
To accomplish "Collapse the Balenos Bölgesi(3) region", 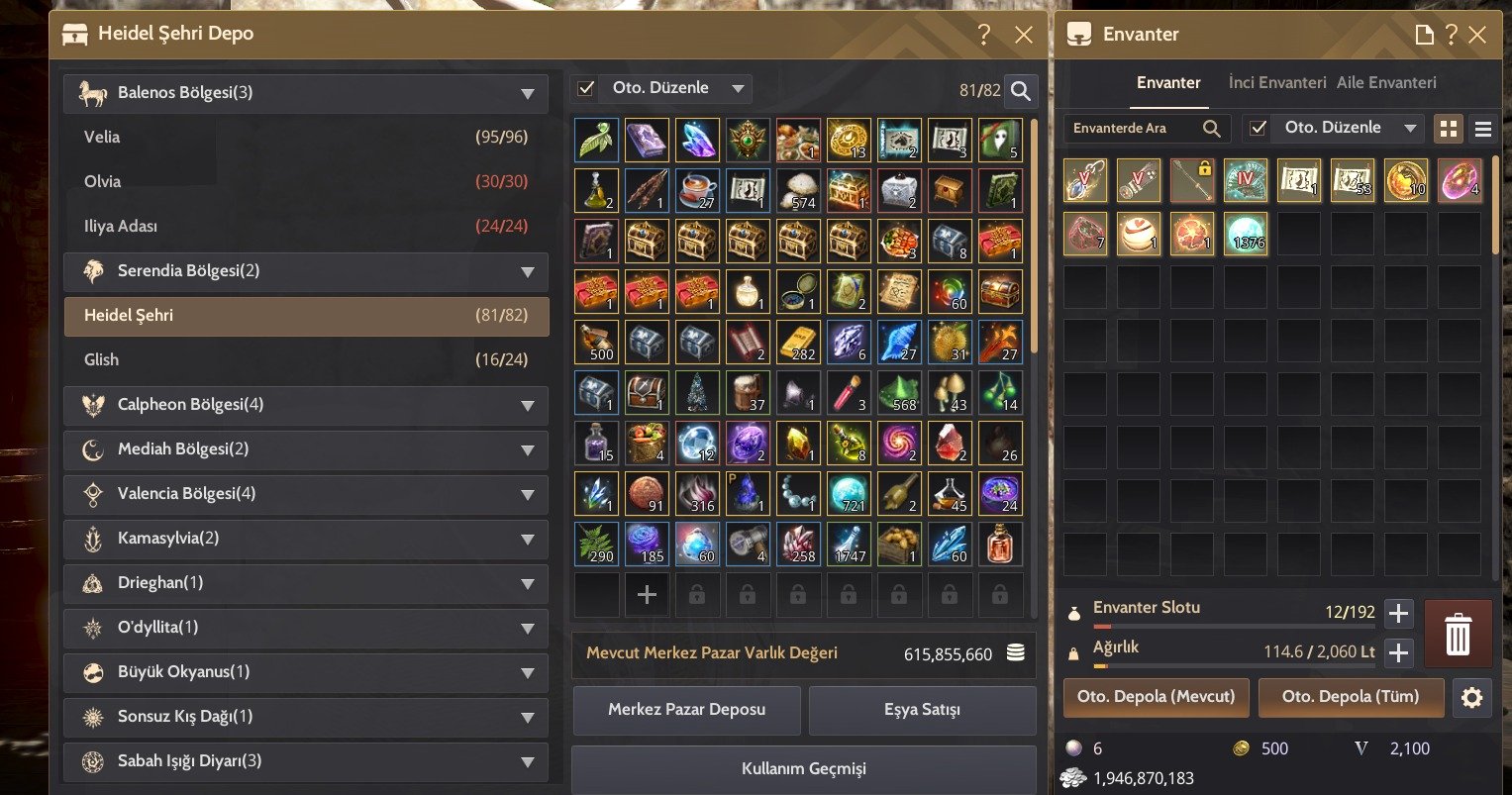I will (305, 93).
